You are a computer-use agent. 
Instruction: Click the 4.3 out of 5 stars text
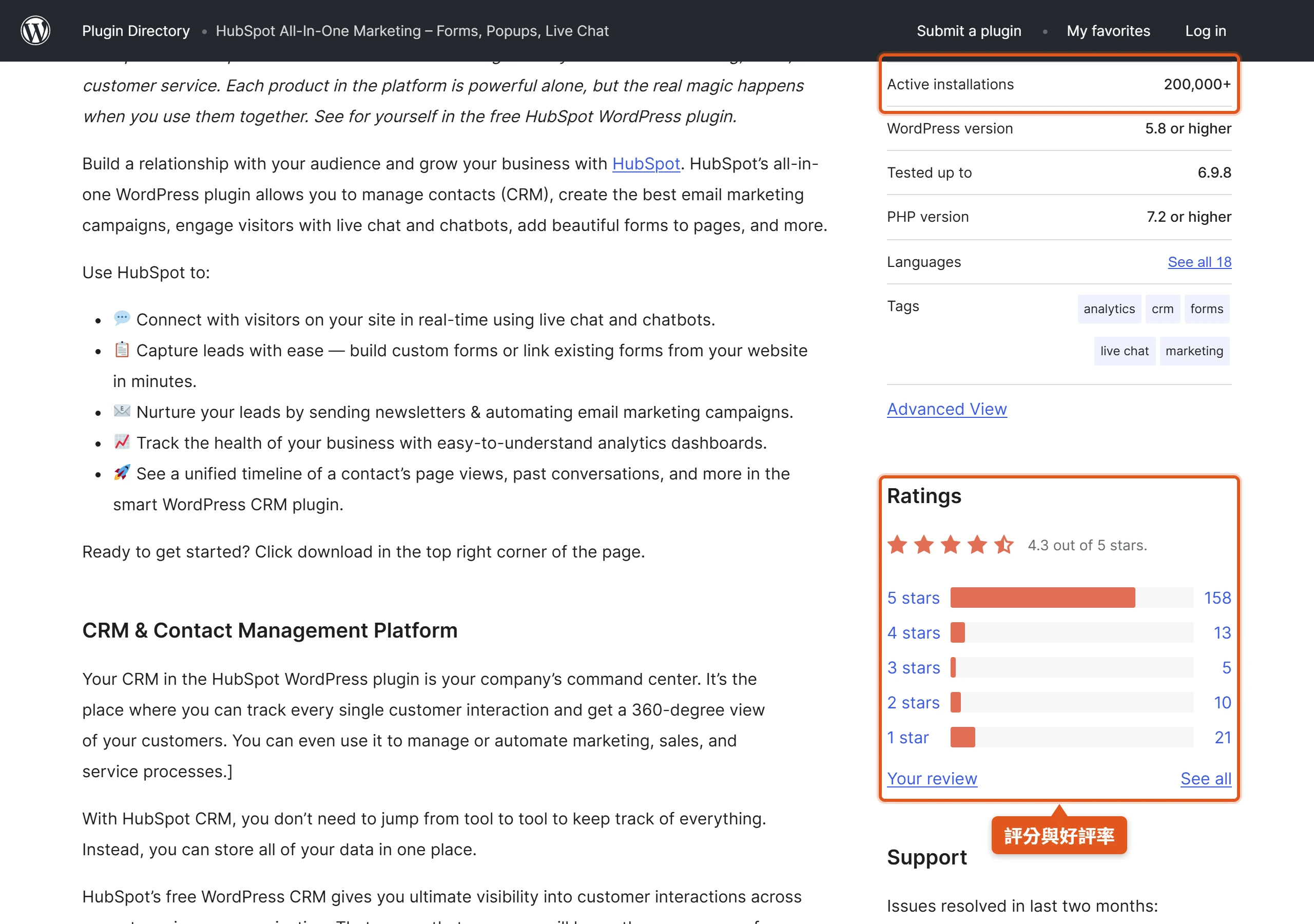(x=1087, y=546)
